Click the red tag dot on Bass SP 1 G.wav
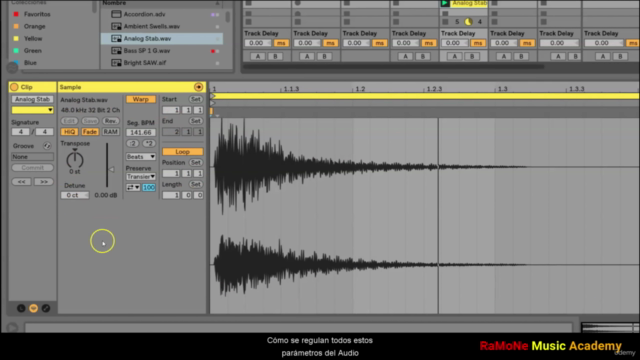The width and height of the screenshot is (640, 360). [213, 51]
